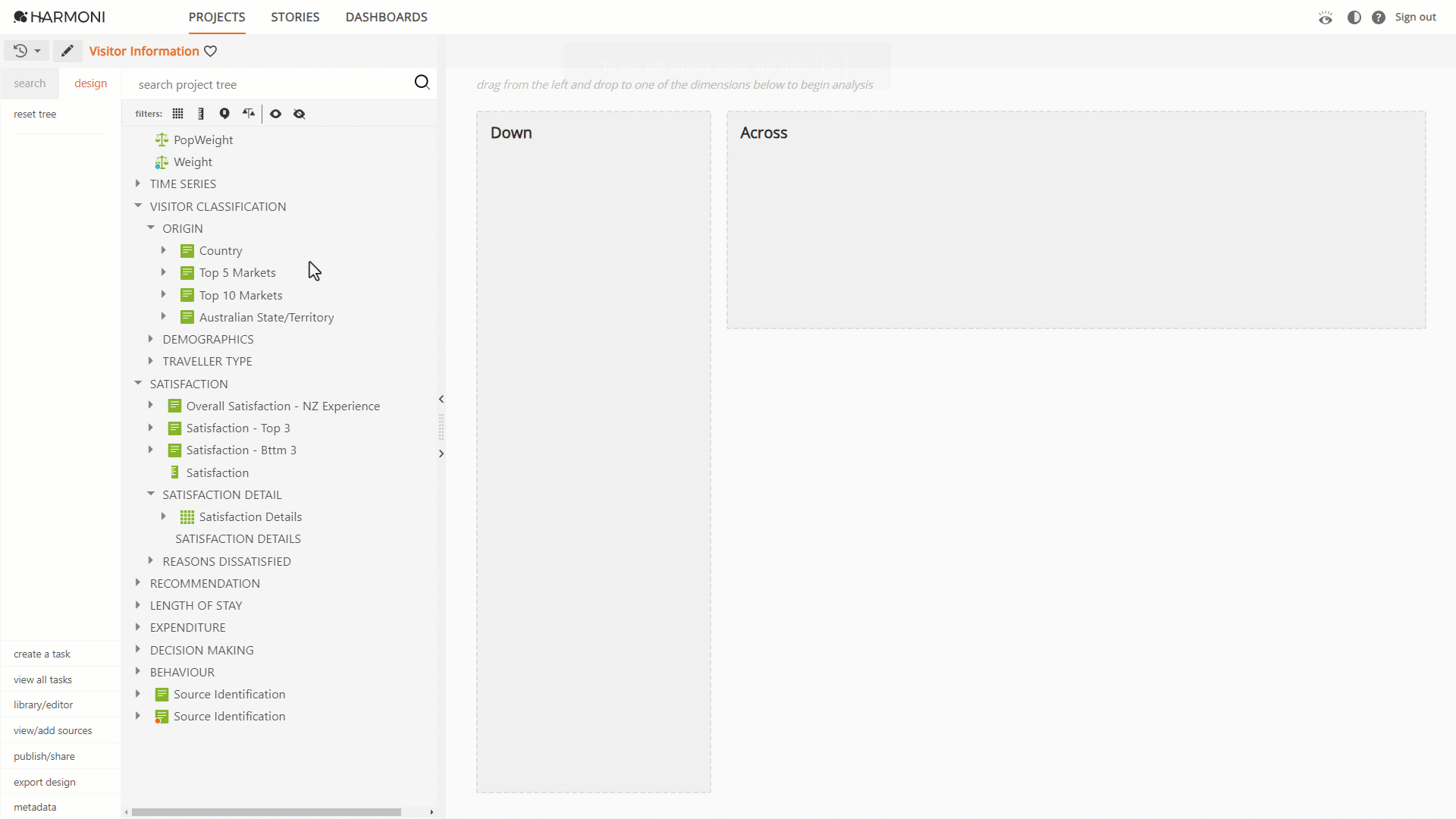Open view/add sources
Screen dimensions: 1456x819
click(52, 731)
